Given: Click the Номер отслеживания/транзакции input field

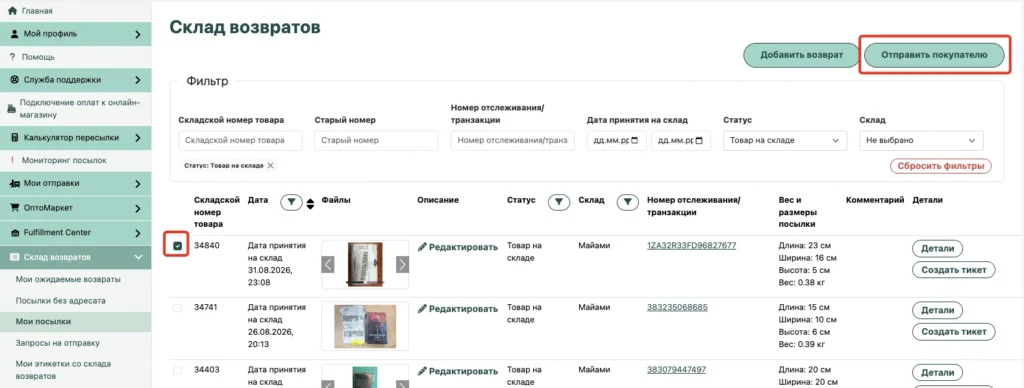Looking at the screenshot, I should coord(513,140).
